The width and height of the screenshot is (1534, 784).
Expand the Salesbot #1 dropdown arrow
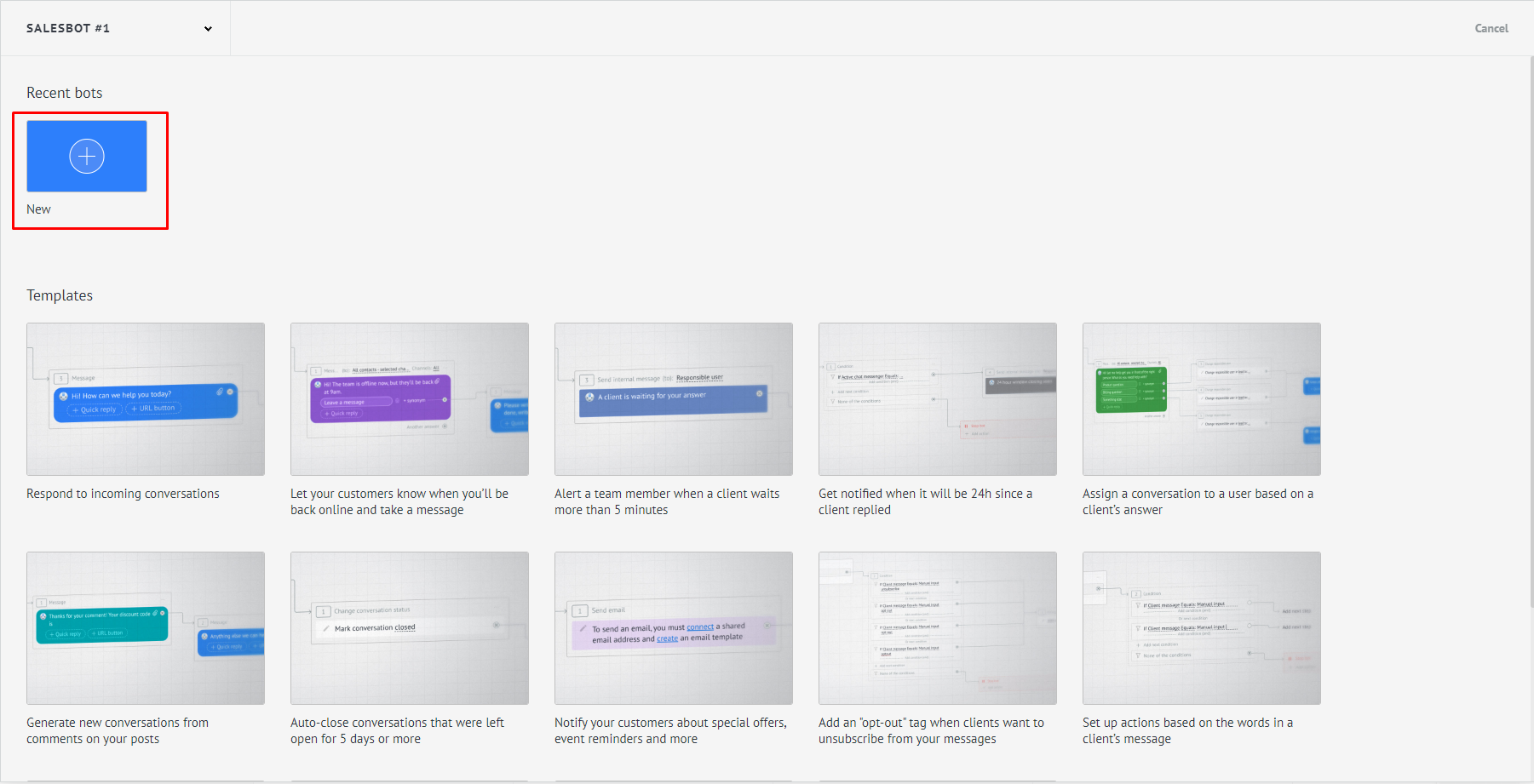tap(208, 29)
